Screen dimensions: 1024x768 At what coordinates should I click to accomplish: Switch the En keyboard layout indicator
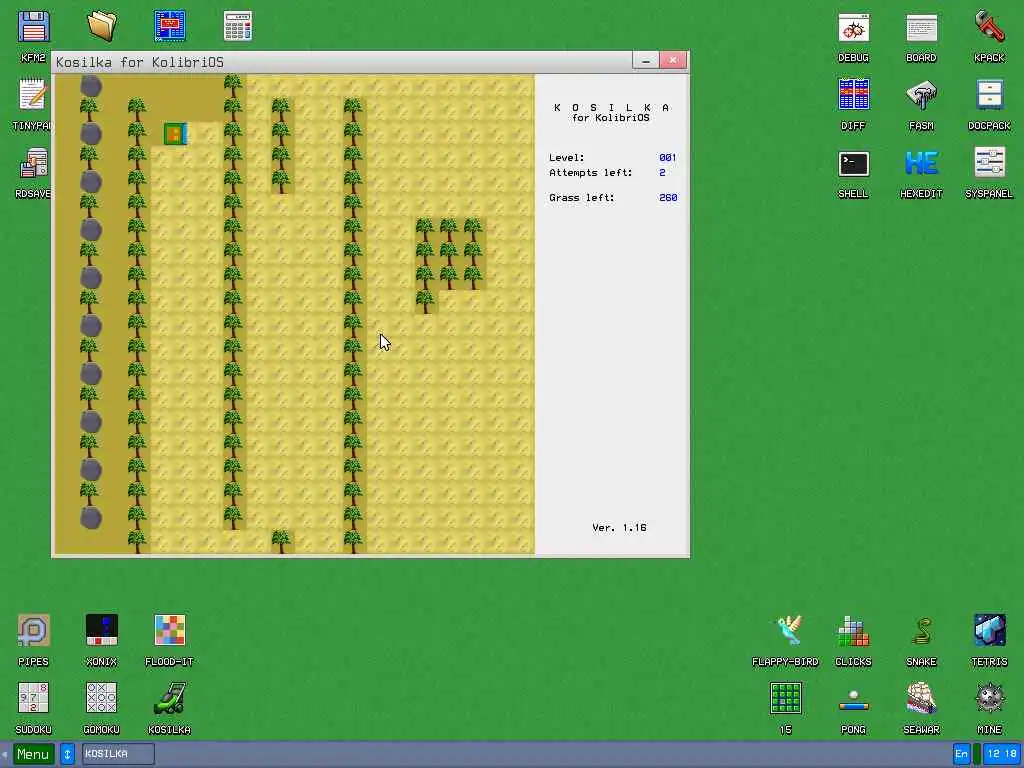click(x=961, y=754)
